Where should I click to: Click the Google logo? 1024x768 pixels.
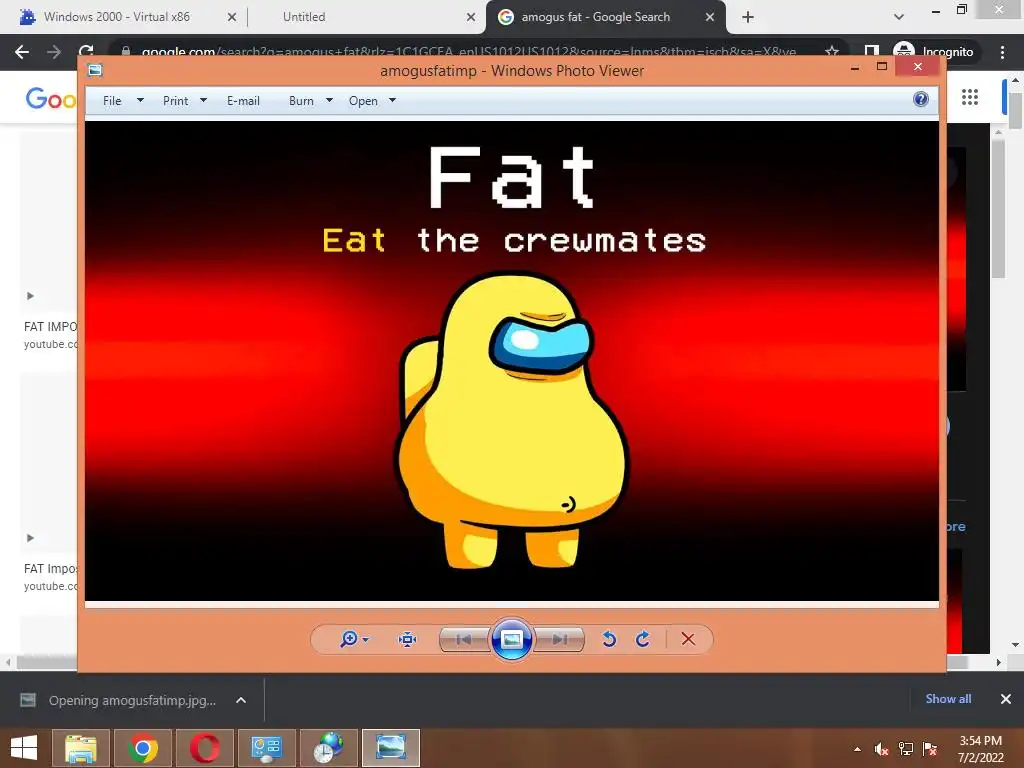point(50,99)
